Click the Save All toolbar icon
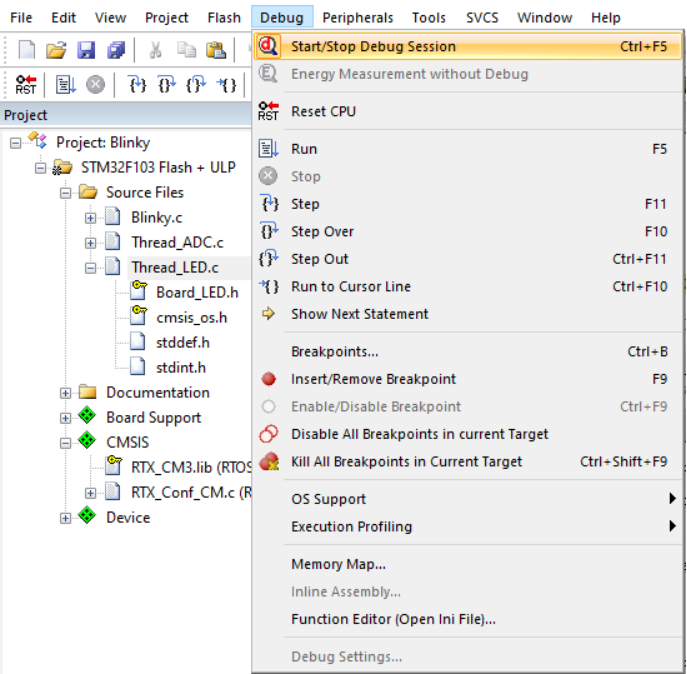 tap(116, 50)
